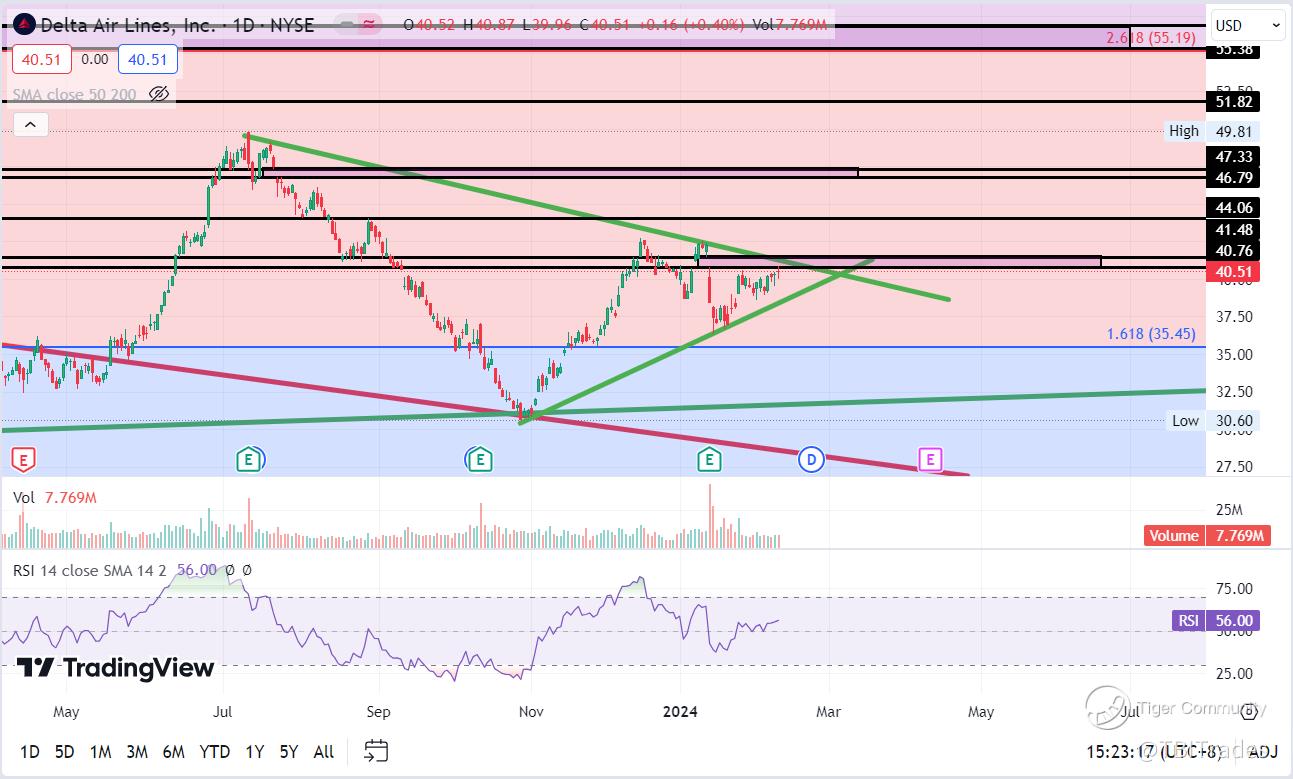Click the 44.06 price axis label
Screen dimensions: 1293x779
pyautogui.click(x=1231, y=208)
